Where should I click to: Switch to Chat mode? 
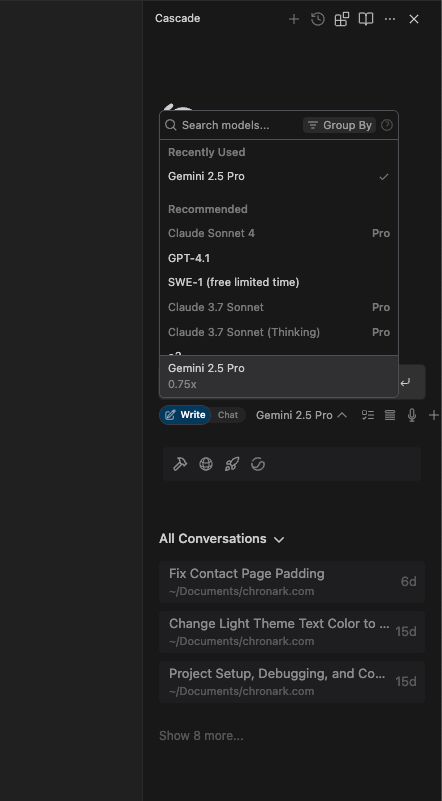click(x=228, y=415)
